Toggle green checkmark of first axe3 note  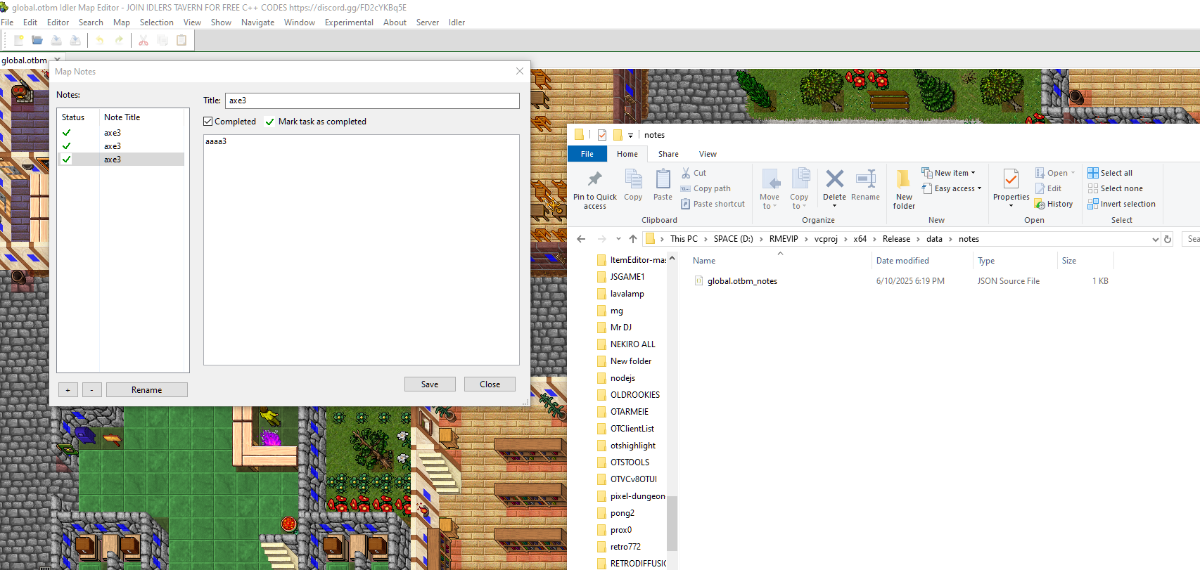click(67, 133)
